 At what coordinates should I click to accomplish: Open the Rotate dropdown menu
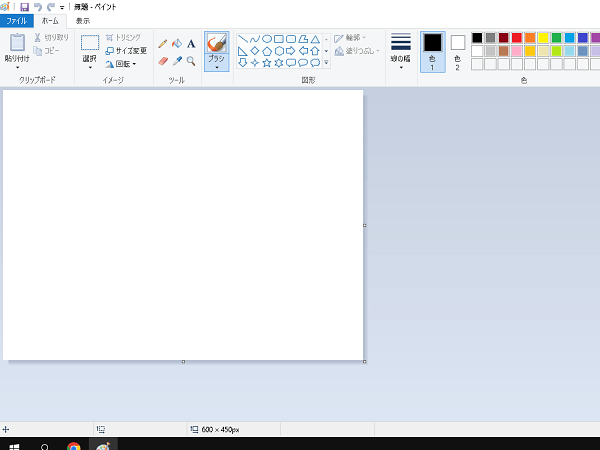click(x=121, y=64)
